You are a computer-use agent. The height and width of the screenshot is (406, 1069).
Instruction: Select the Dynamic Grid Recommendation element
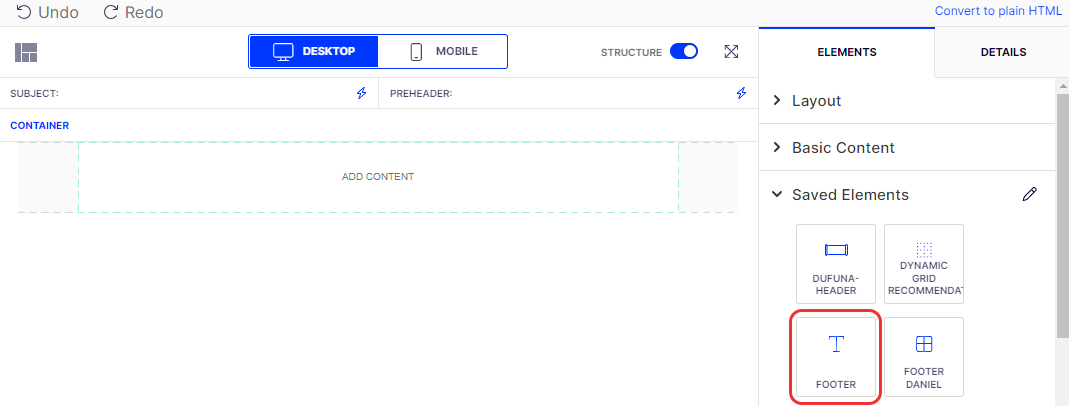point(923,264)
